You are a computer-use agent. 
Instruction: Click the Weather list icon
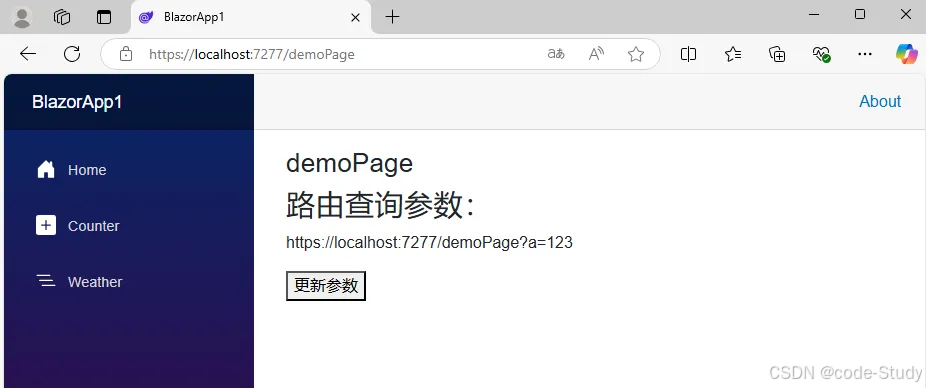pyautogui.click(x=46, y=281)
